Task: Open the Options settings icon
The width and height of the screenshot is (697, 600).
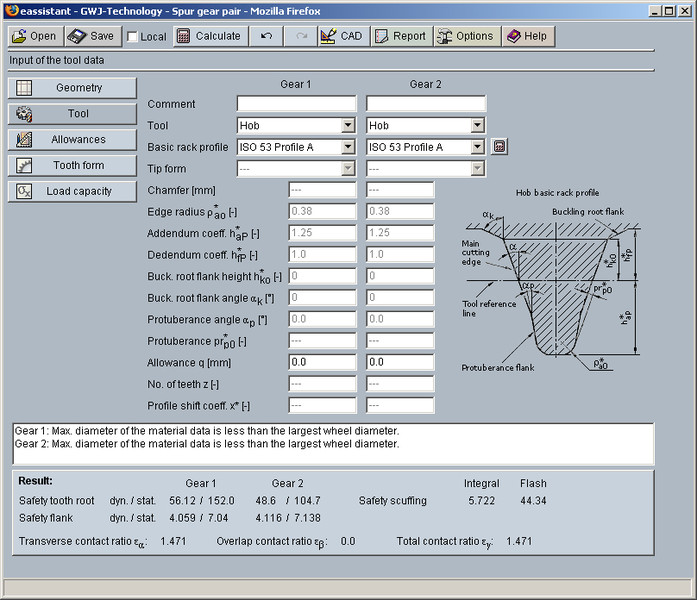Action: 445,36
